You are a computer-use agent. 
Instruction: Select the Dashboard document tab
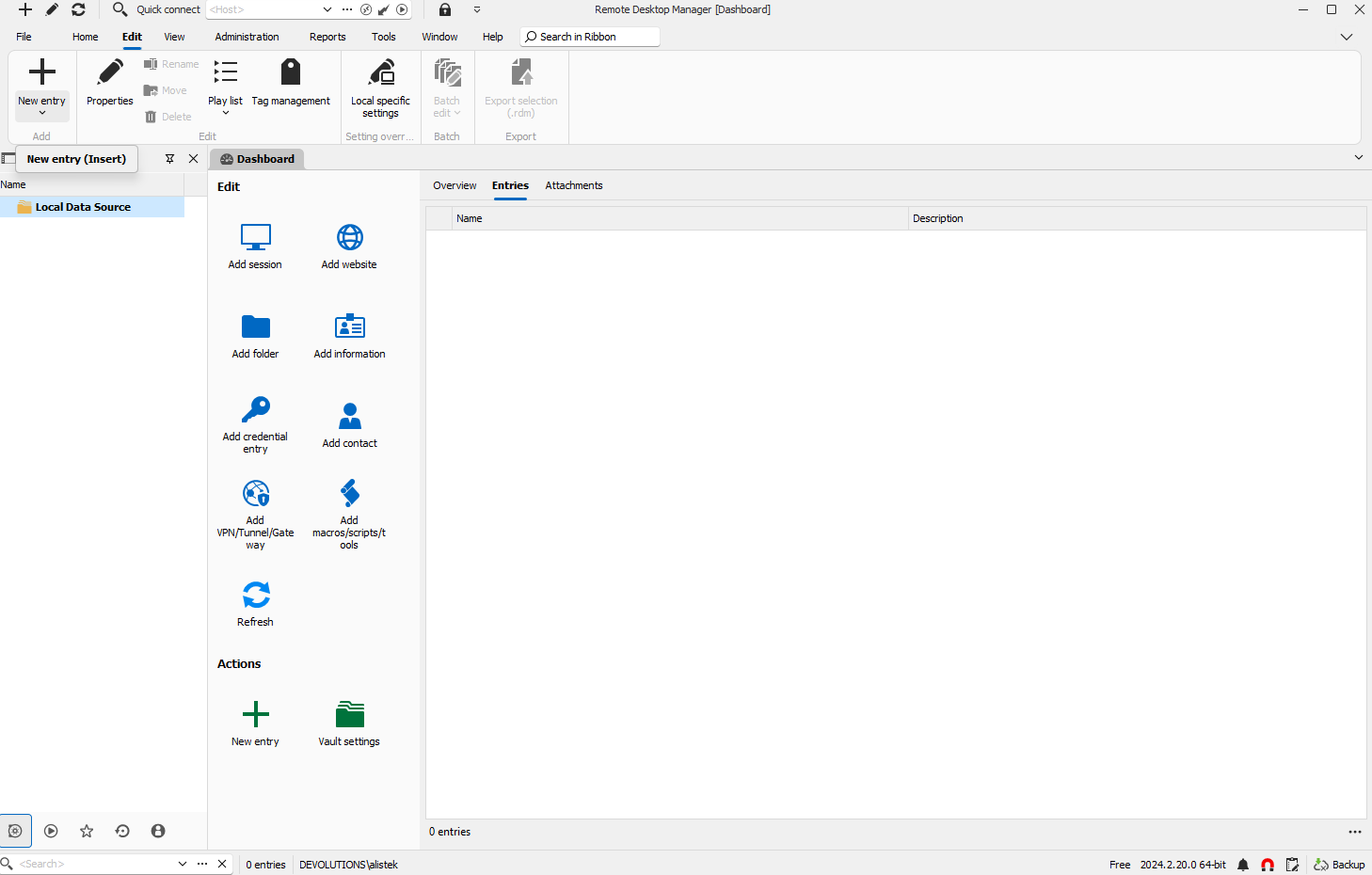[257, 159]
